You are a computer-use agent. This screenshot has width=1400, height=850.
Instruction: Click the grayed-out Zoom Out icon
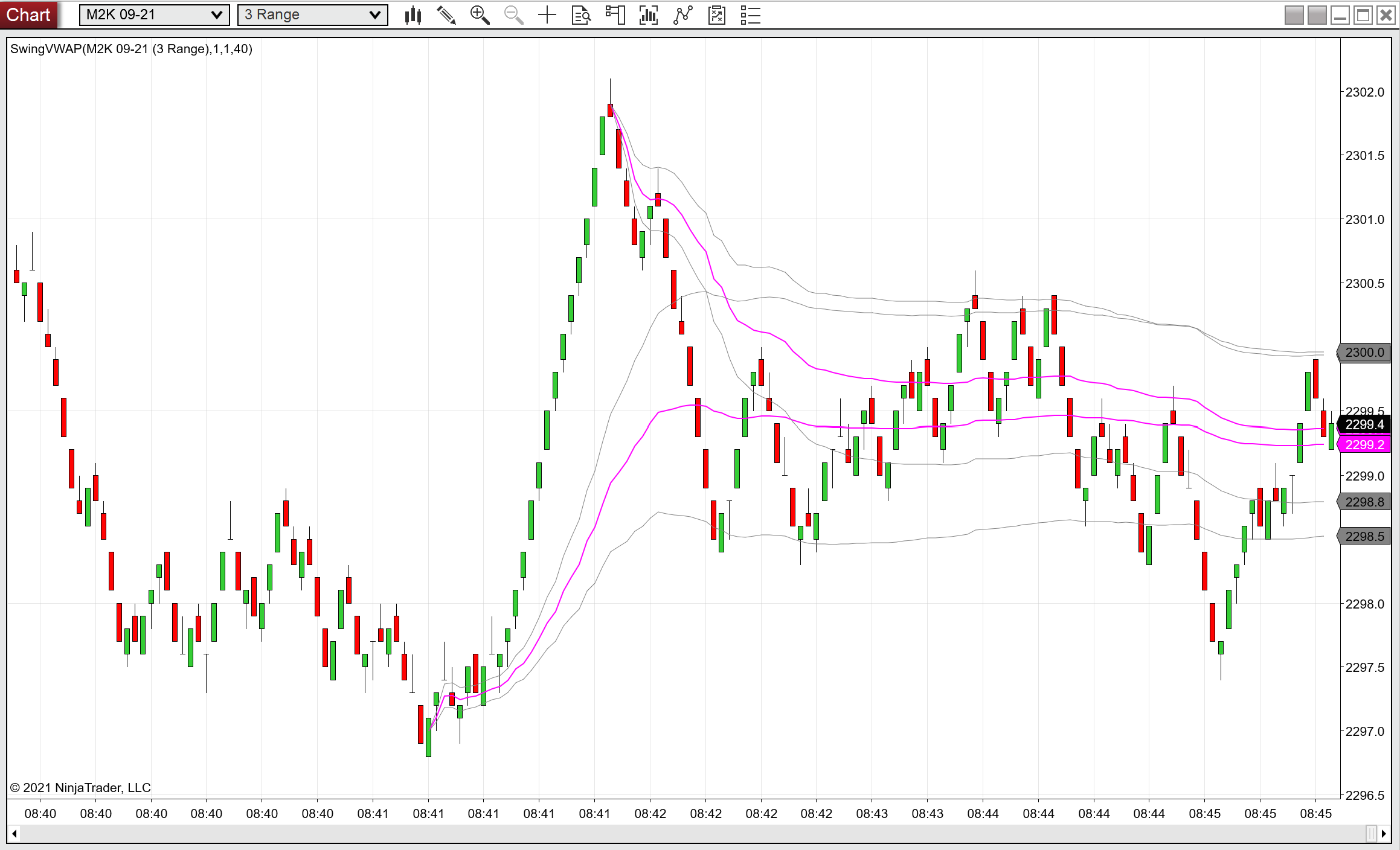coord(513,14)
